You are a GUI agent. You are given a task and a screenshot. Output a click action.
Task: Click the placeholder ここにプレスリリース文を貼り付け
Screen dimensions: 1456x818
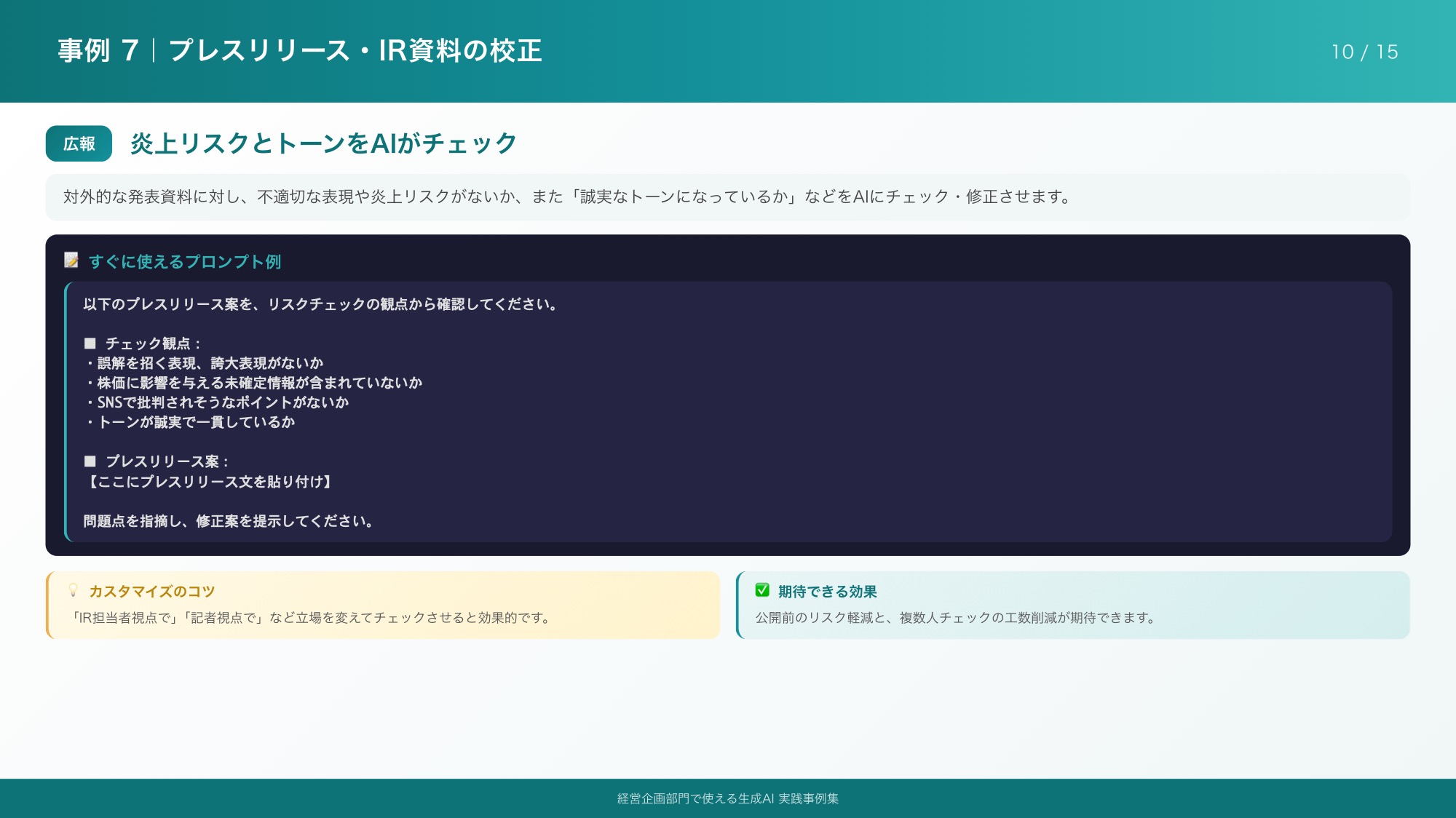[x=209, y=482]
